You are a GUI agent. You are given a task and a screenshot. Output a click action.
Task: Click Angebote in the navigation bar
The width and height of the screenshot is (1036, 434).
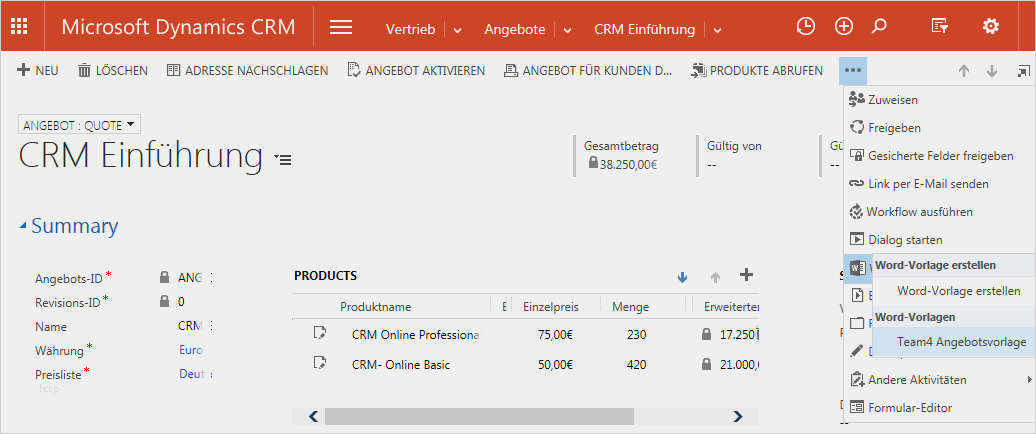point(515,29)
